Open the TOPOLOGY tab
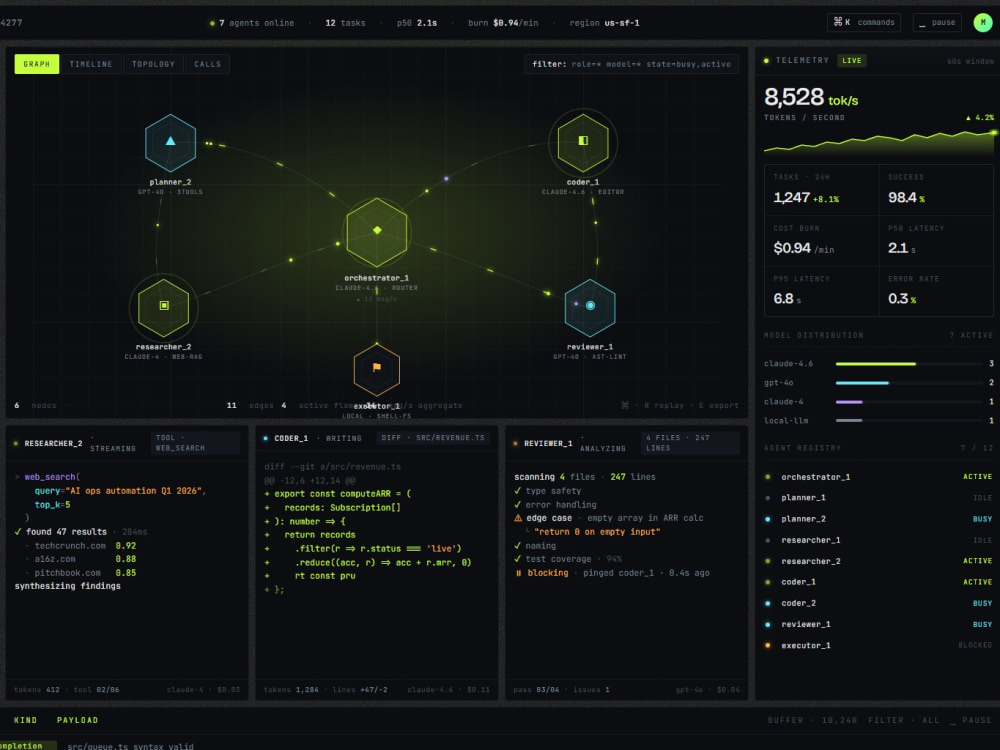 tap(153, 64)
